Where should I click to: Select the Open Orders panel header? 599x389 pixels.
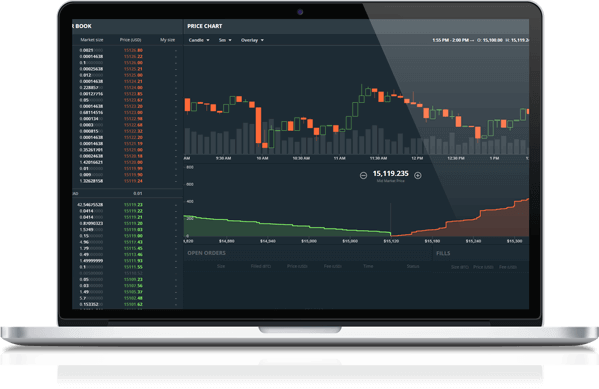coord(206,253)
